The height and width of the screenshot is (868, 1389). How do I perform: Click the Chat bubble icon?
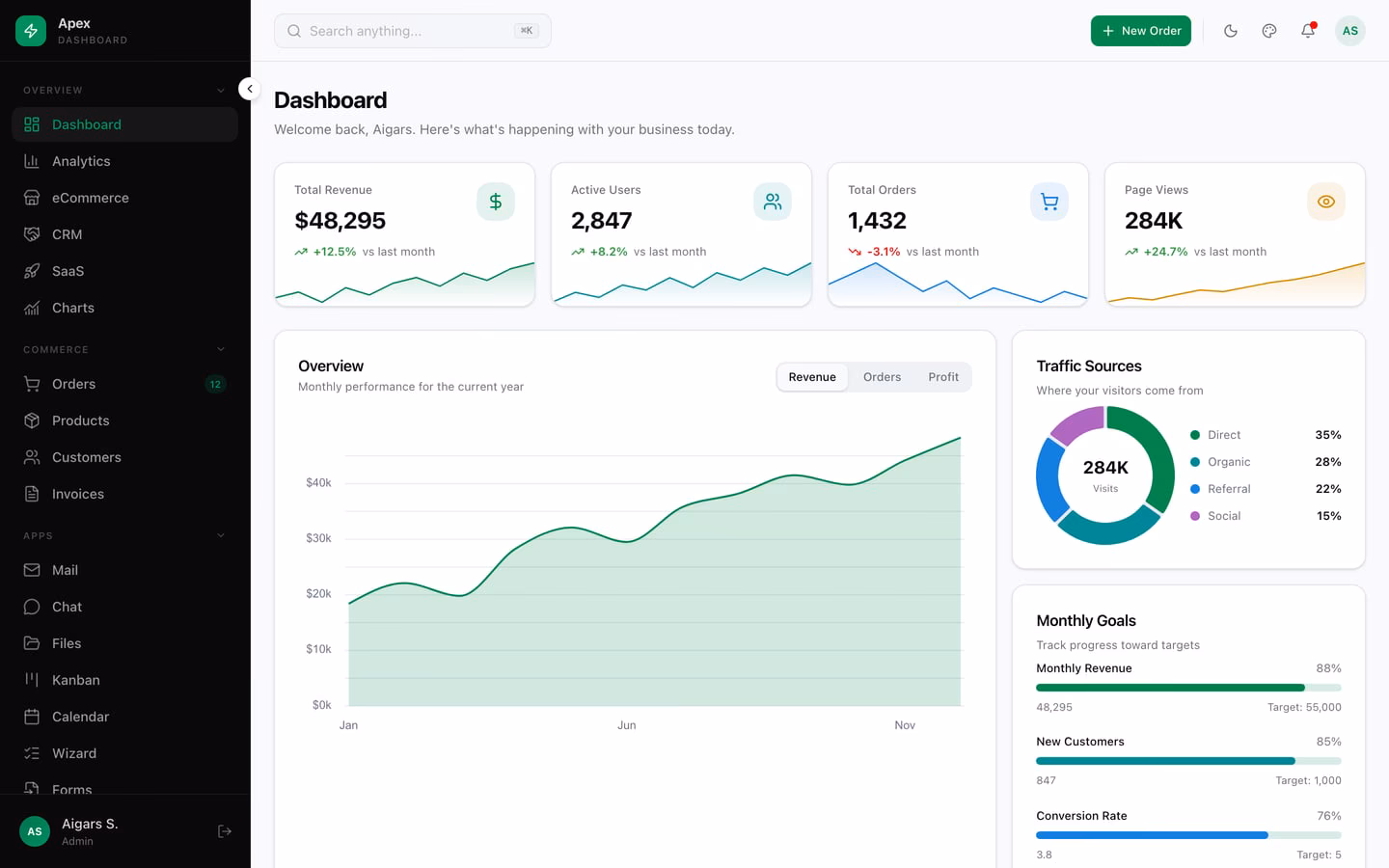pos(32,607)
